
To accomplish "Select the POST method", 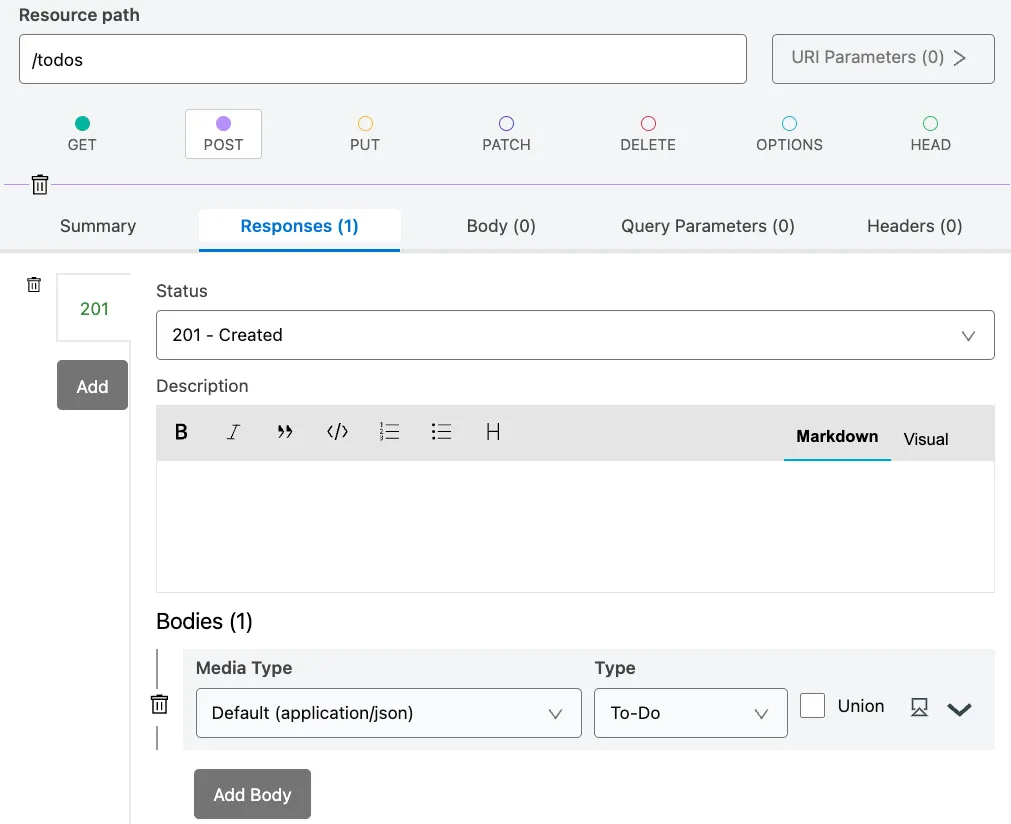I will pyautogui.click(x=223, y=134).
